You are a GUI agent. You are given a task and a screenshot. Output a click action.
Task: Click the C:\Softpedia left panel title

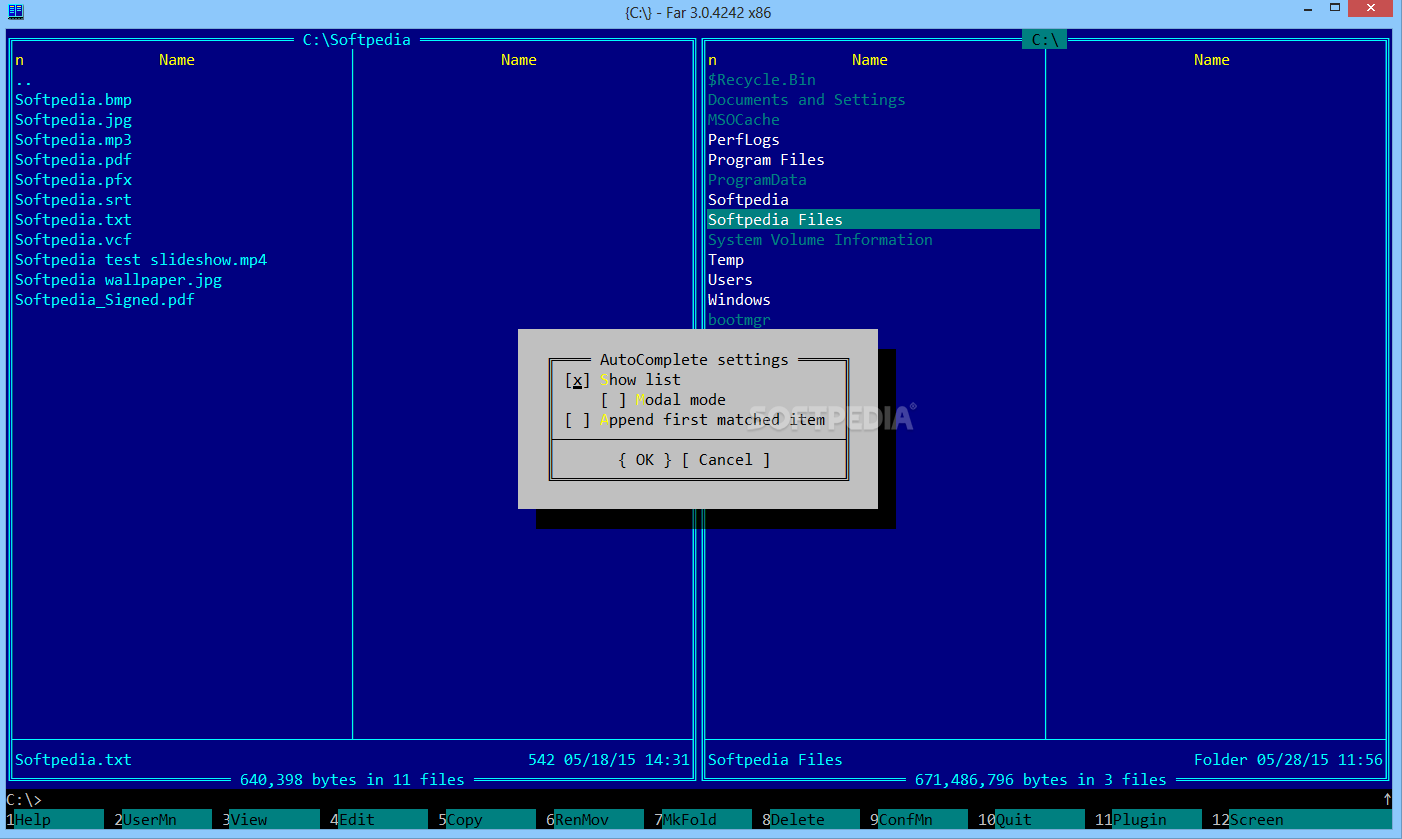click(x=357, y=40)
